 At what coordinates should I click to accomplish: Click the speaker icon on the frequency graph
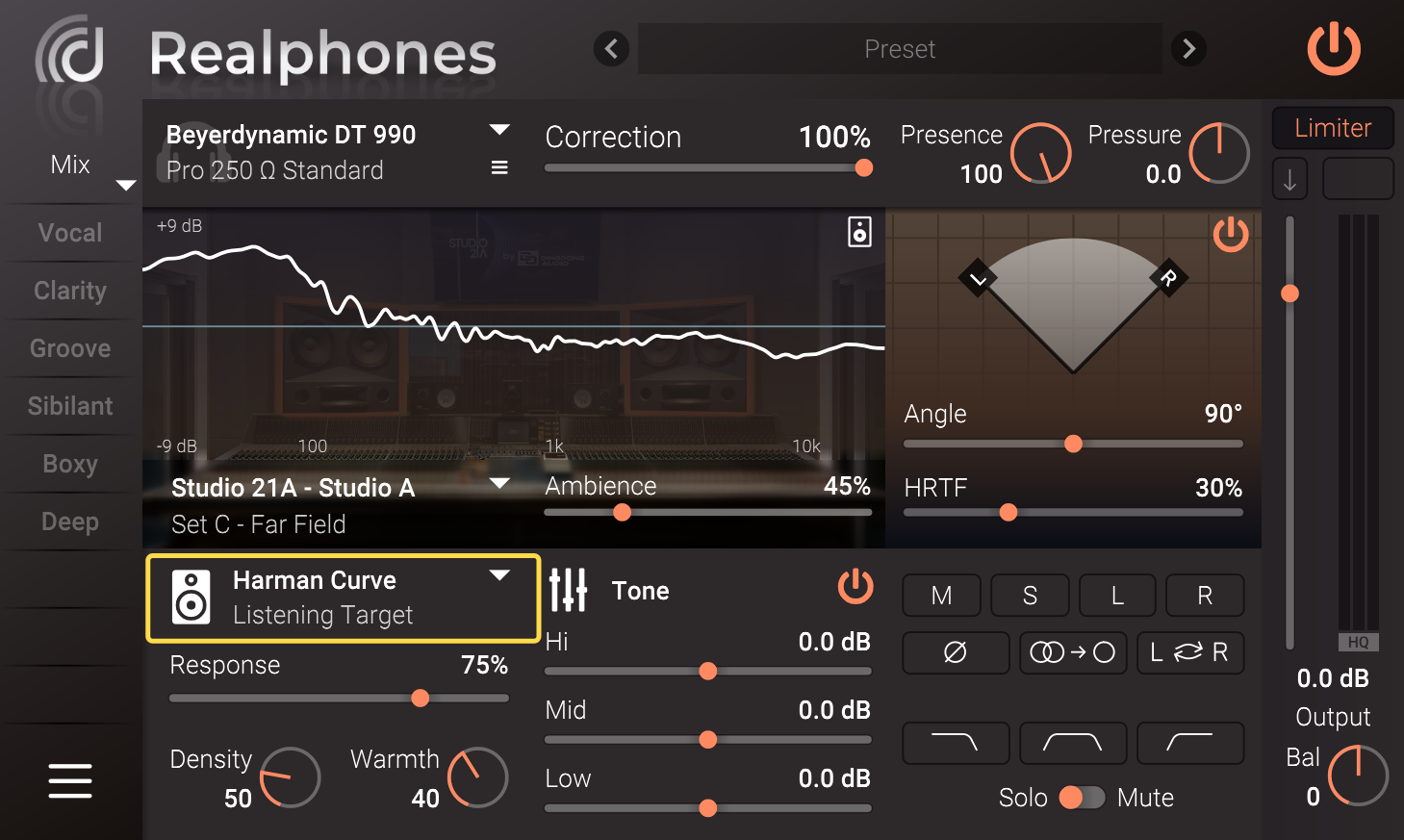859,232
